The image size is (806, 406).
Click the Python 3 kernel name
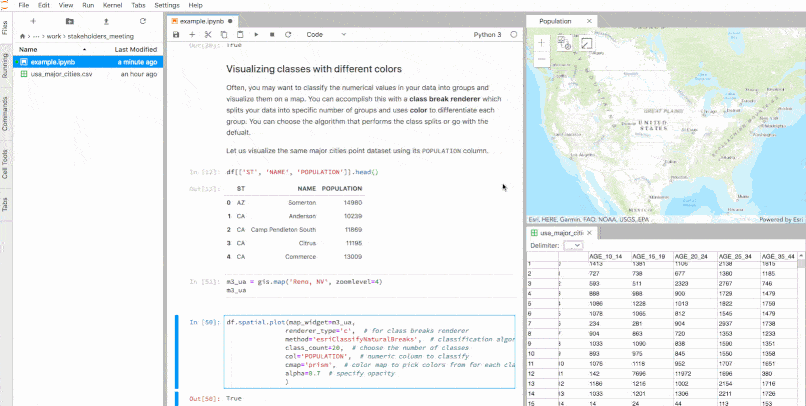click(x=487, y=34)
